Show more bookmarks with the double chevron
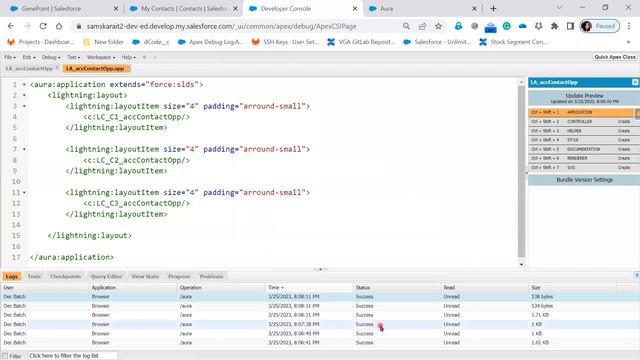The image size is (640, 360). coord(628,42)
